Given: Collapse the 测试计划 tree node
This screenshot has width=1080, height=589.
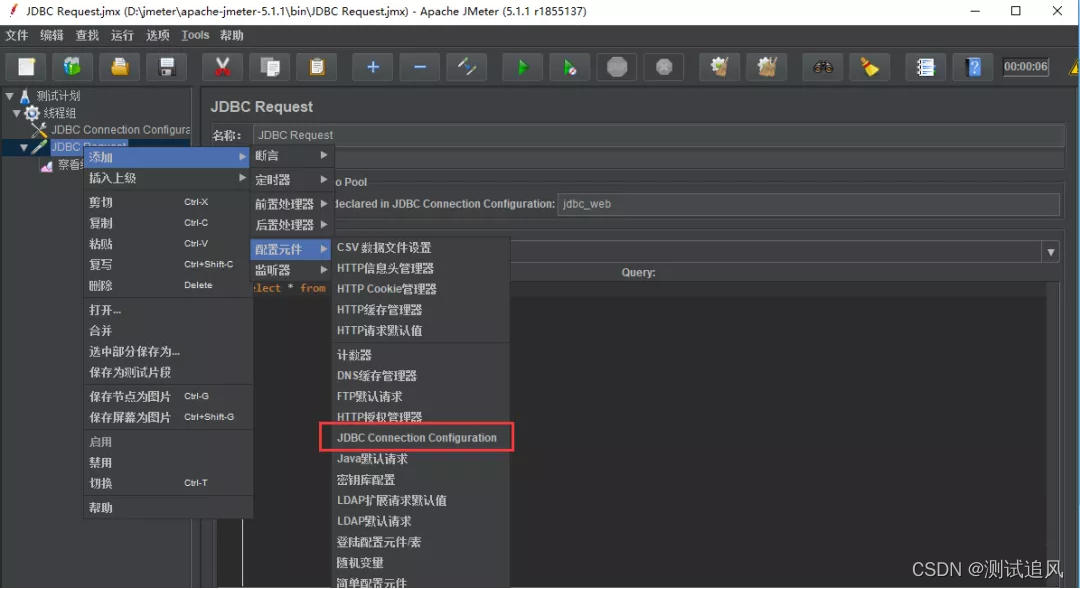Looking at the screenshot, I should (x=10, y=96).
